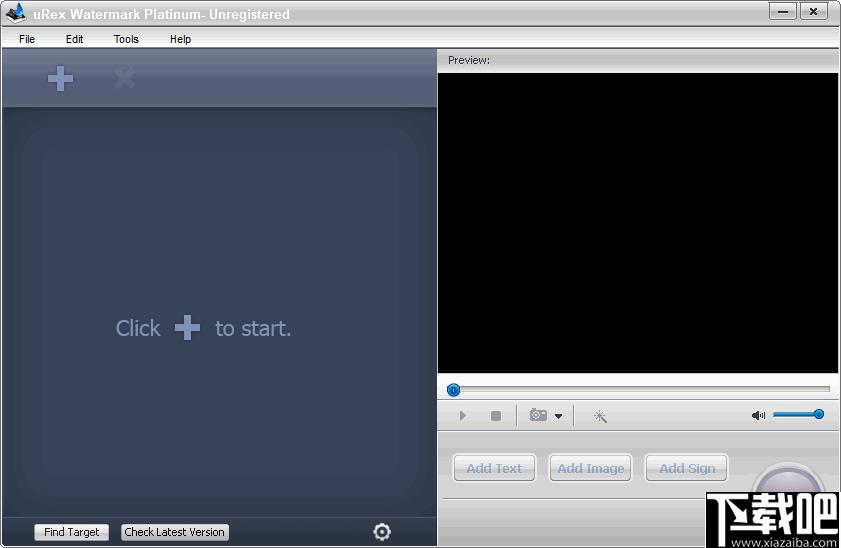The width and height of the screenshot is (841, 548).
Task: Mute audio with the speaker icon
Action: (x=758, y=415)
